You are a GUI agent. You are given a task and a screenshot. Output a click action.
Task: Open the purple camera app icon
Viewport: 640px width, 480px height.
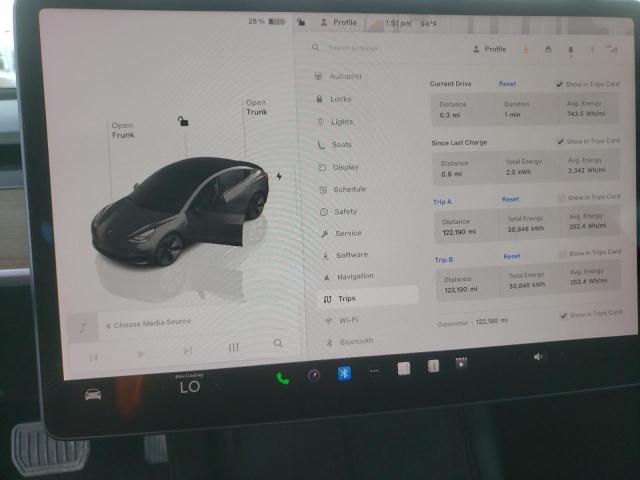[313, 375]
